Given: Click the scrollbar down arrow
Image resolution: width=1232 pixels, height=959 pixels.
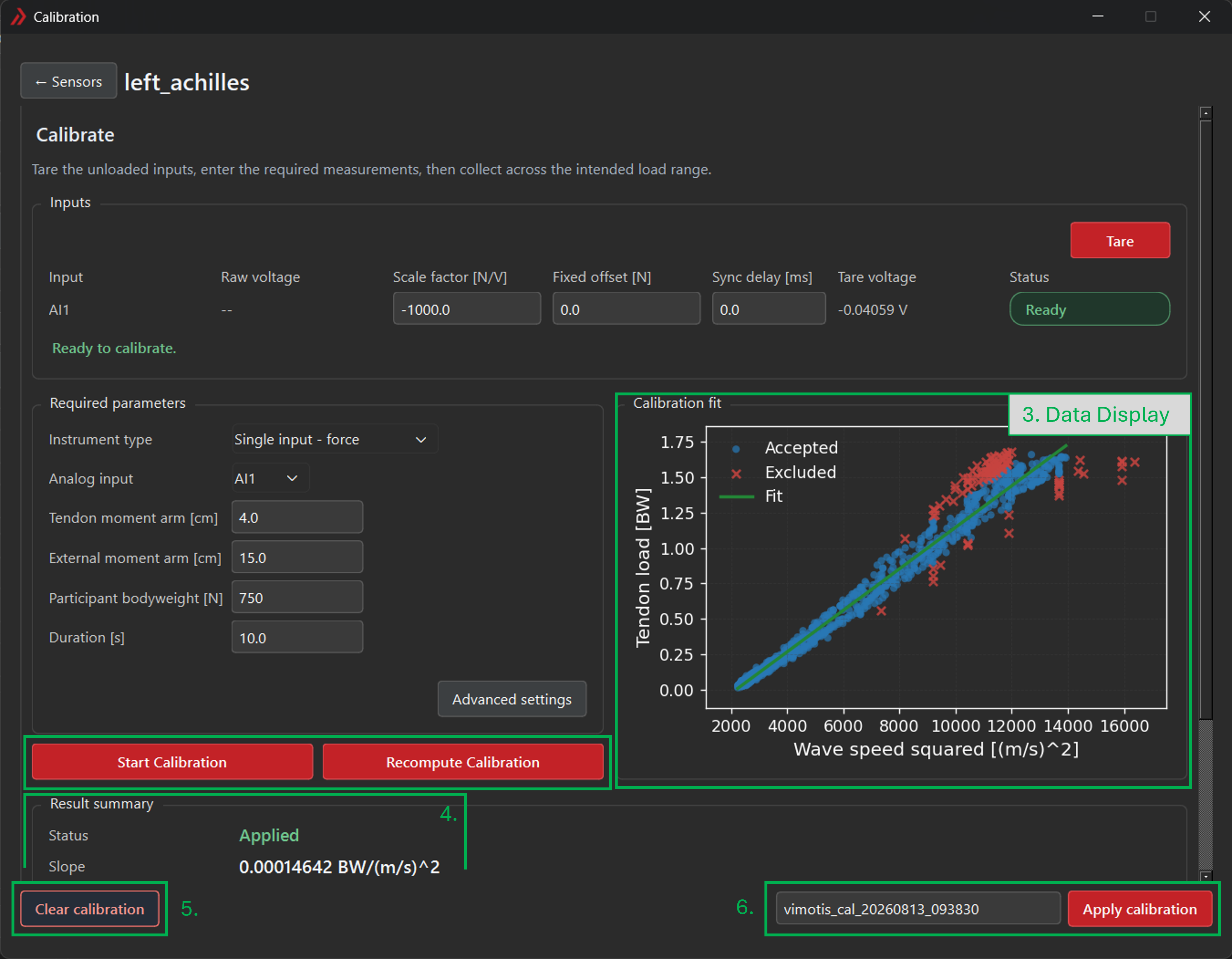Looking at the screenshot, I should [x=1206, y=876].
